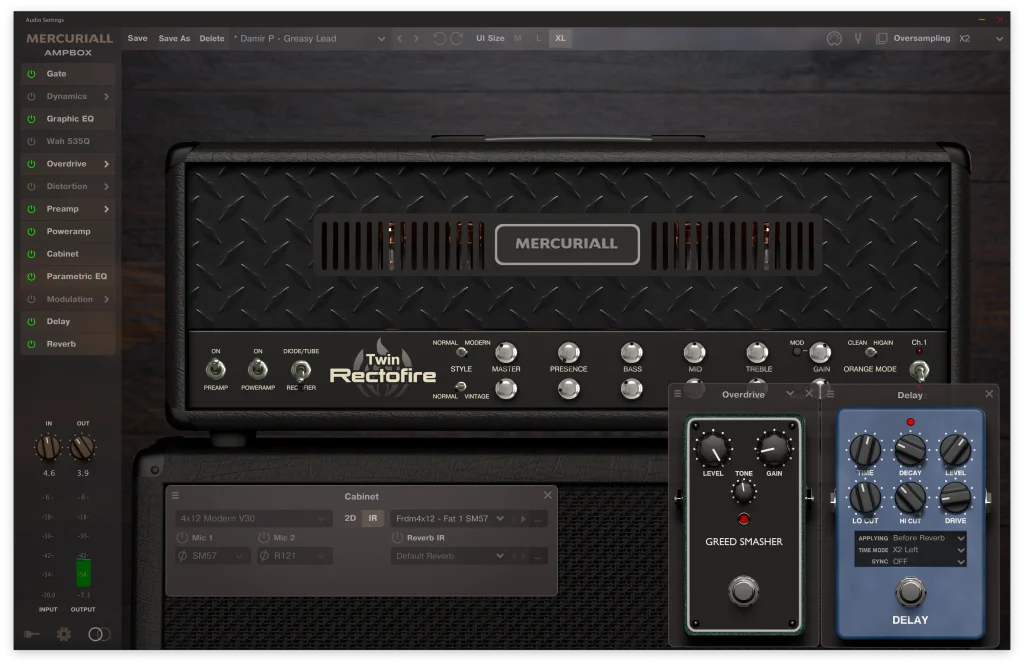Image resolution: width=1024 pixels, height=666 pixels.
Task: Click the tuner icon in the top toolbar
Action: coord(857,38)
